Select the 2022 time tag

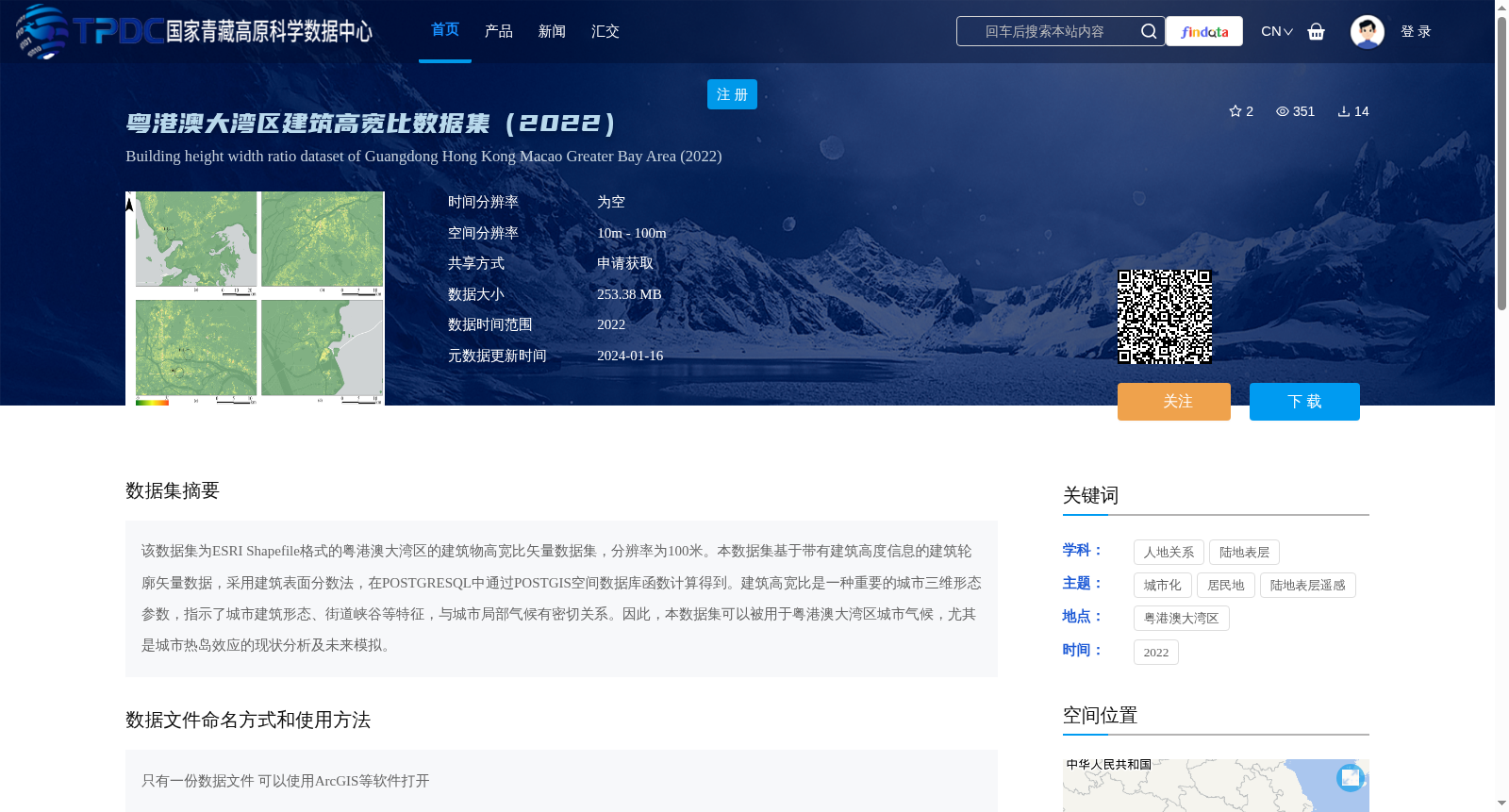[x=1156, y=653]
